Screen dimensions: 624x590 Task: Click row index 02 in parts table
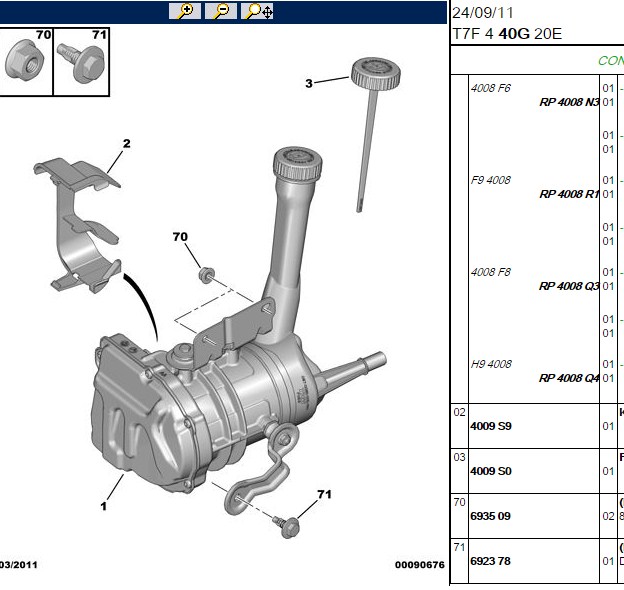click(x=459, y=412)
